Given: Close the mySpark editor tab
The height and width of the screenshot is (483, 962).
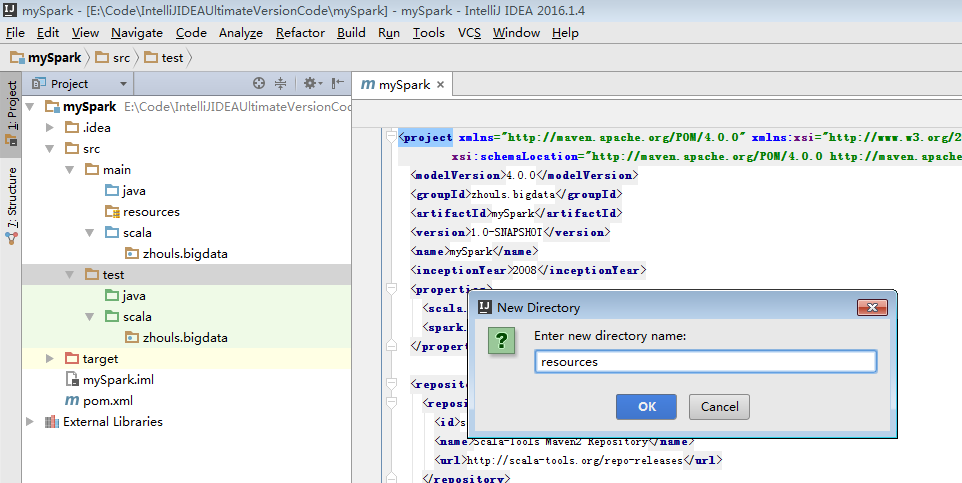Looking at the screenshot, I should point(440,85).
